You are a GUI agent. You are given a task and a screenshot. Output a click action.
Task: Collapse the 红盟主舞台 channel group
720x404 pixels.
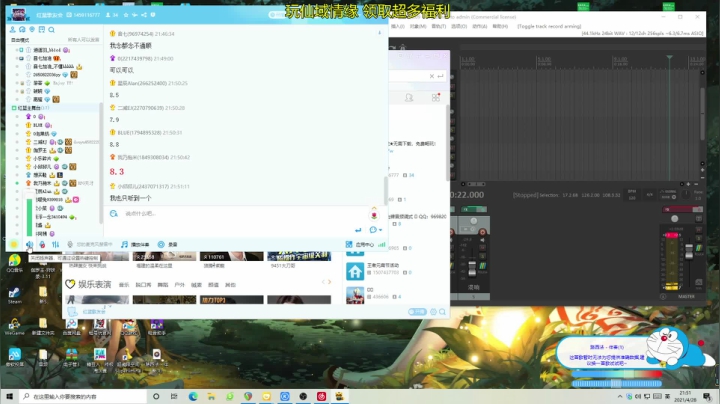pyautogui.click(x=14, y=108)
